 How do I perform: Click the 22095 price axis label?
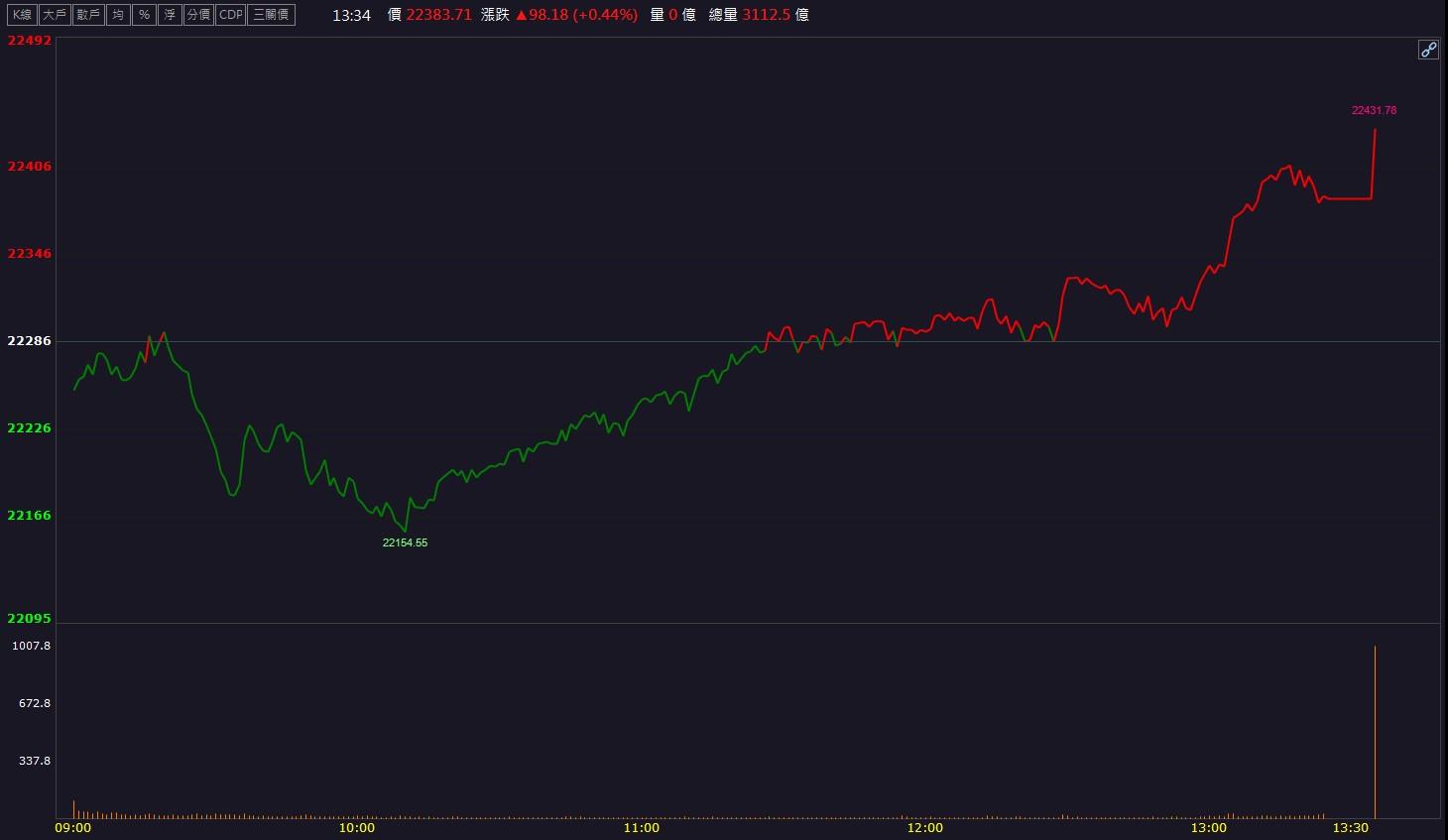tap(30, 619)
